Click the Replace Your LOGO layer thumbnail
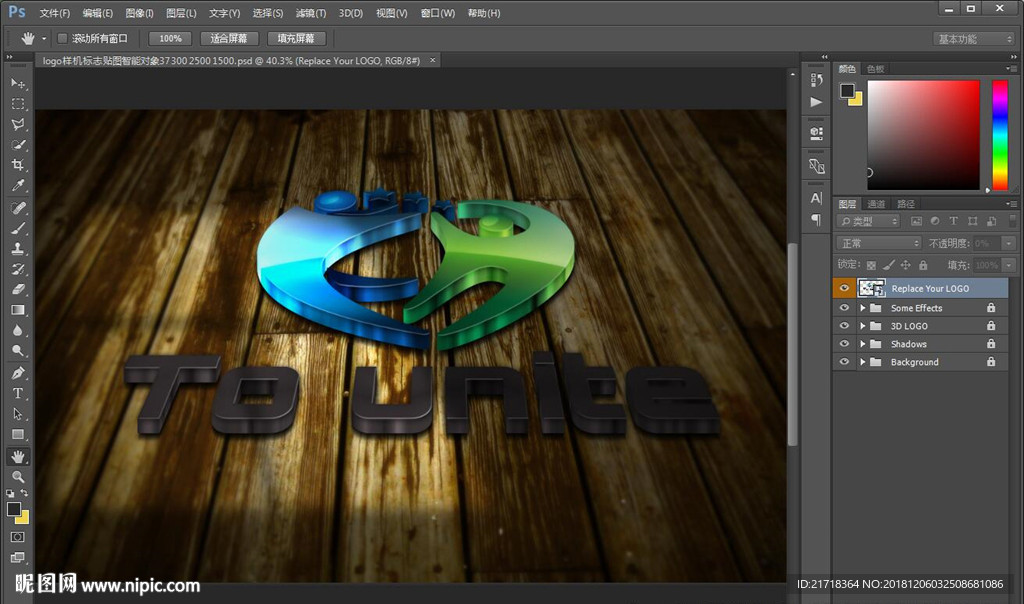Image resolution: width=1024 pixels, height=604 pixels. 871,288
